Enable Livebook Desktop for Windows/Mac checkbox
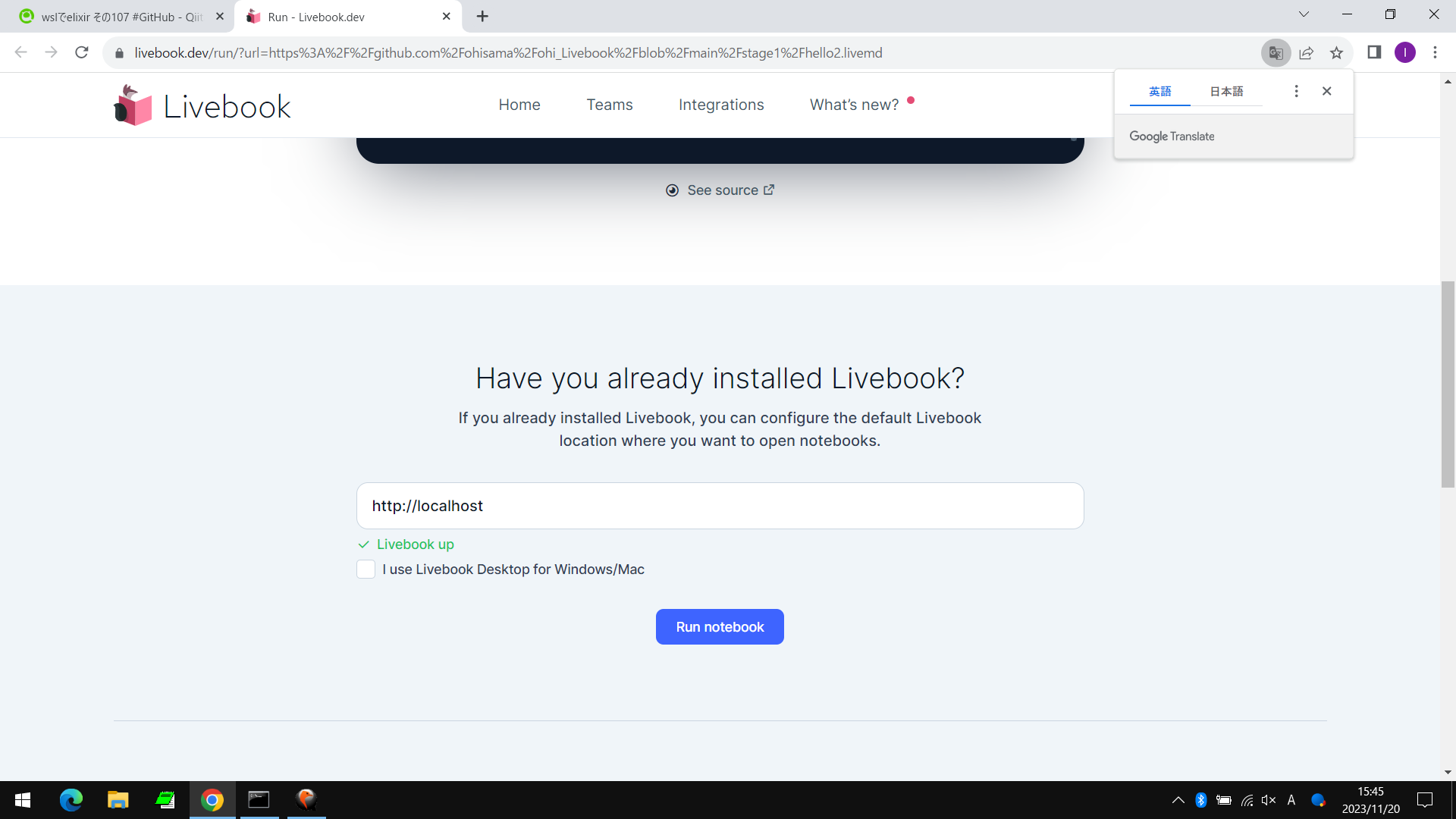The height and width of the screenshot is (819, 1456). coord(366,570)
